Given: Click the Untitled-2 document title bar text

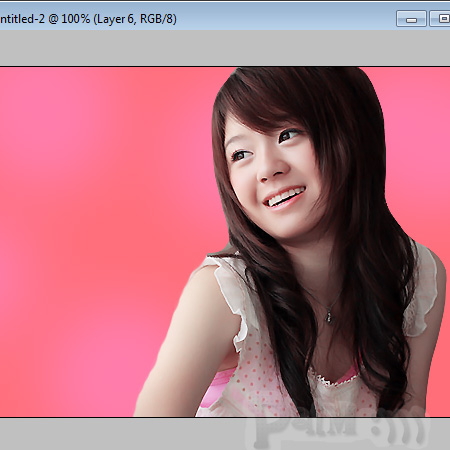Looking at the screenshot, I should (88, 19).
